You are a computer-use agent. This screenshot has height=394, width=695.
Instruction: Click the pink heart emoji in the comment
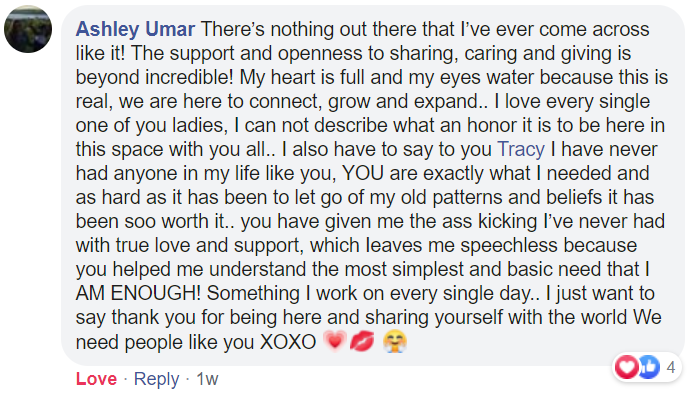coord(335,341)
